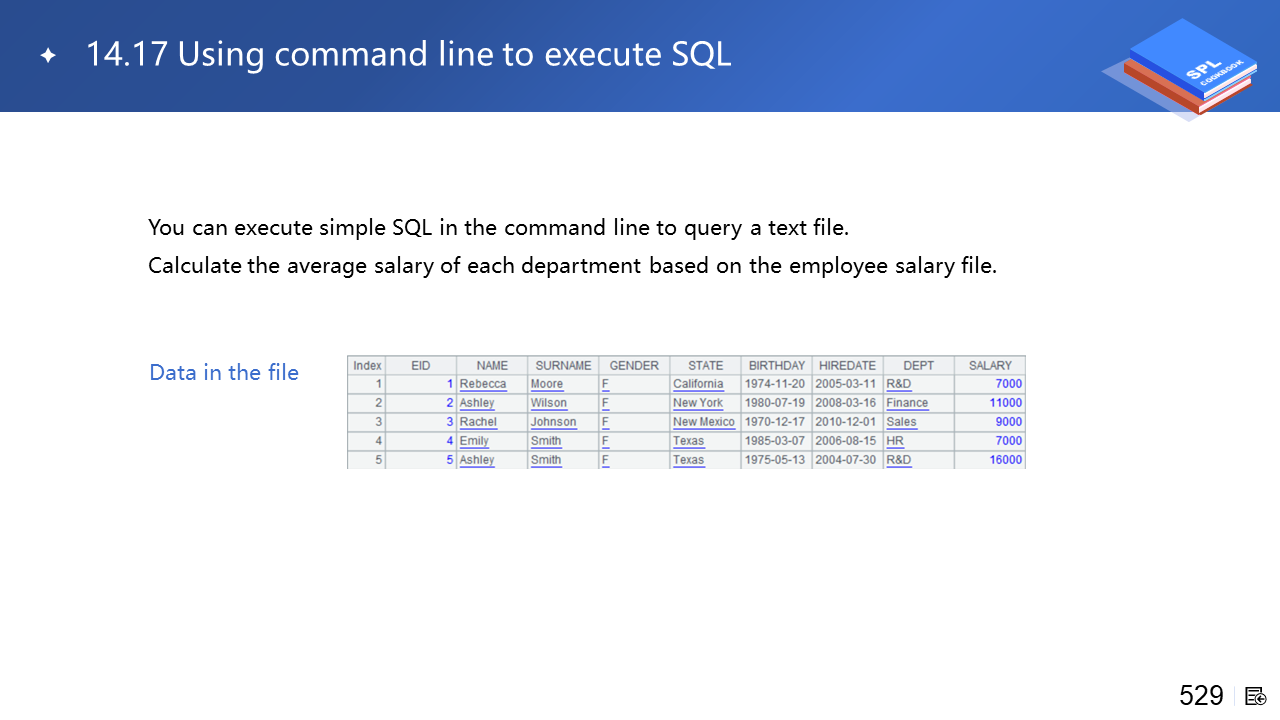The image size is (1280, 720).
Task: Click the 'California' state cell
Action: 698,384
